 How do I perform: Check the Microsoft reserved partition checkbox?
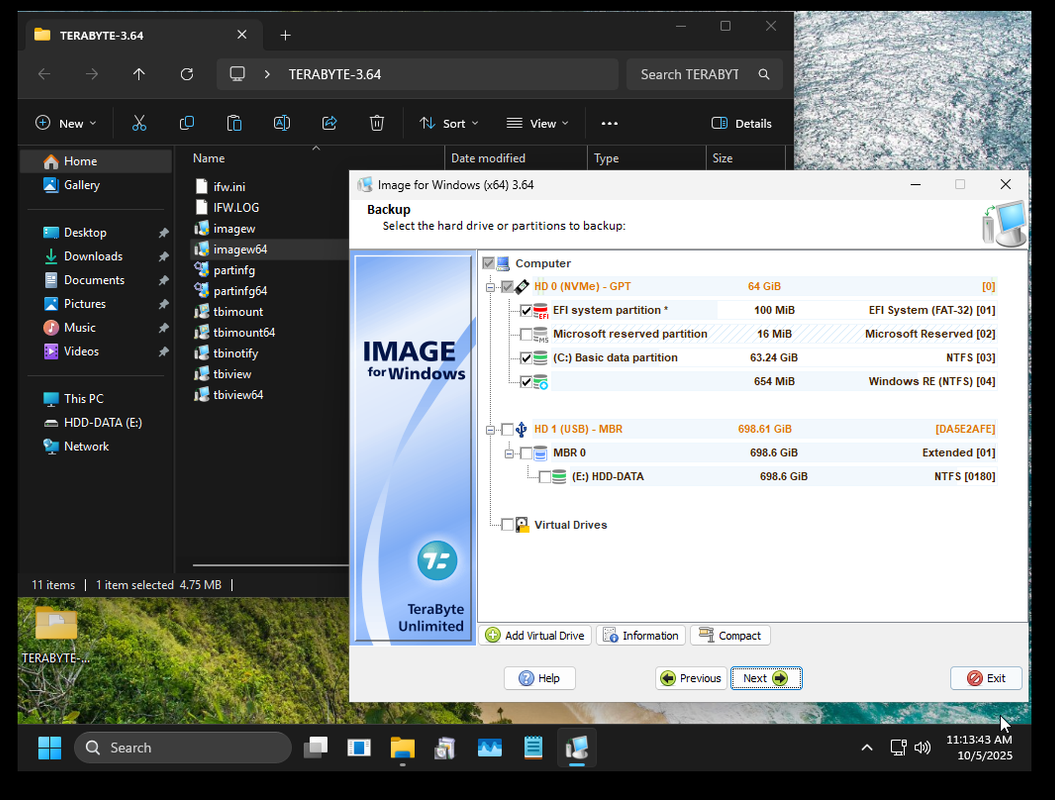526,334
